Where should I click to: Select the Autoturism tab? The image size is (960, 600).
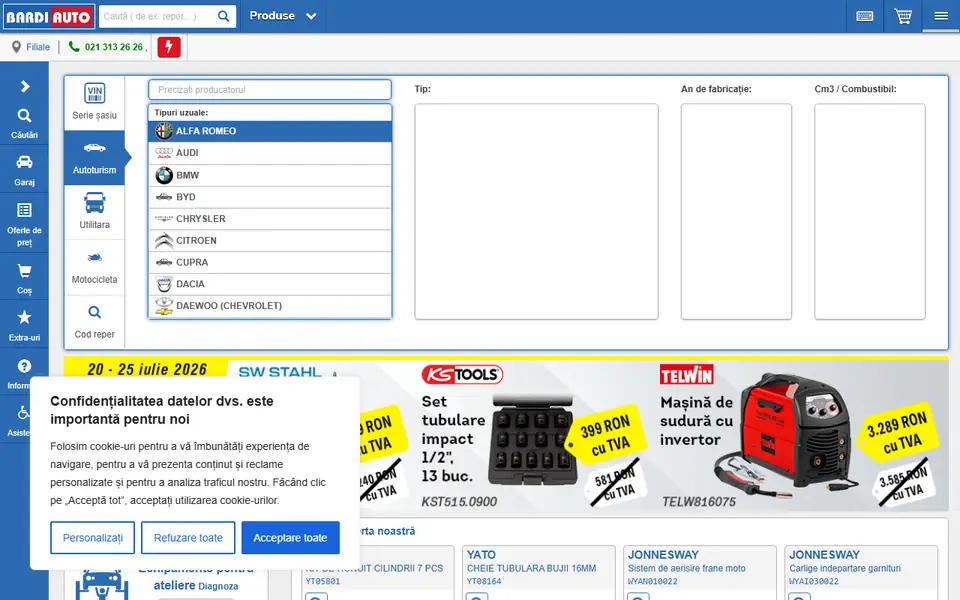[94, 158]
